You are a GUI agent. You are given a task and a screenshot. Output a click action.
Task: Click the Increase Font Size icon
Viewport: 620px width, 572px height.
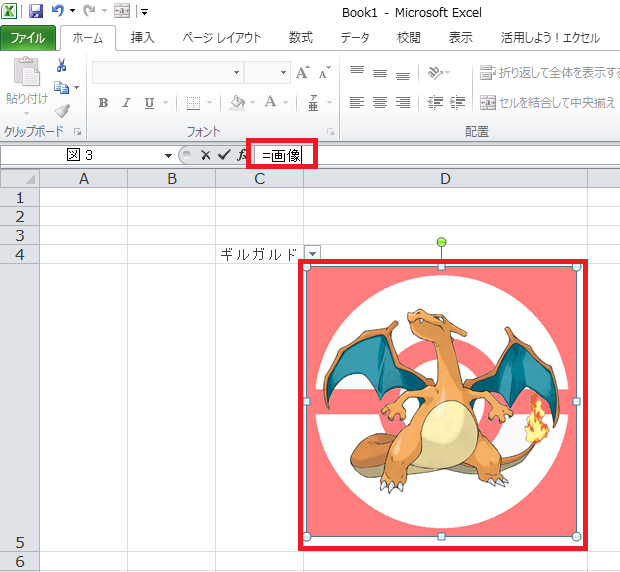click(x=303, y=72)
